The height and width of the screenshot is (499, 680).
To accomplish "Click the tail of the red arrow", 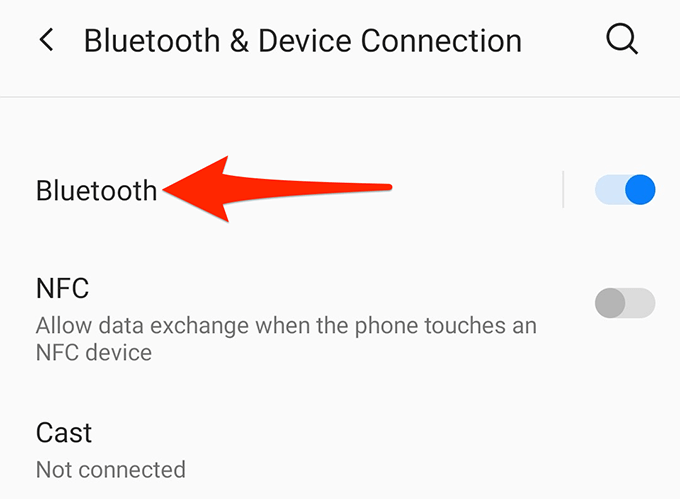I will [x=373, y=187].
